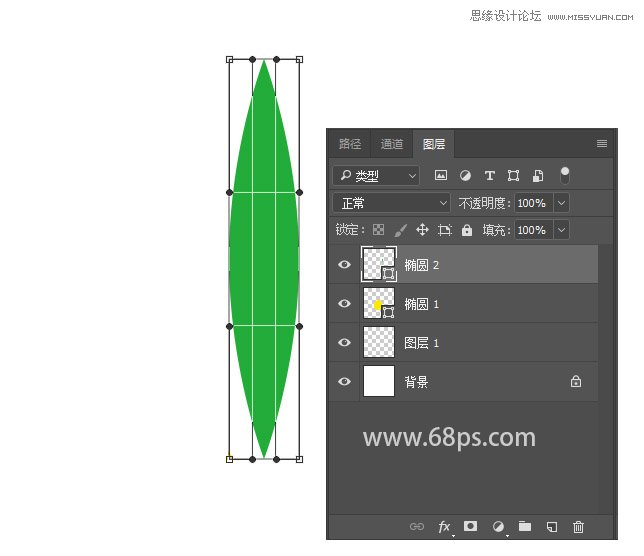Hide the 椭圆 2 layer
This screenshot has height=556, width=644.
pos(344,264)
